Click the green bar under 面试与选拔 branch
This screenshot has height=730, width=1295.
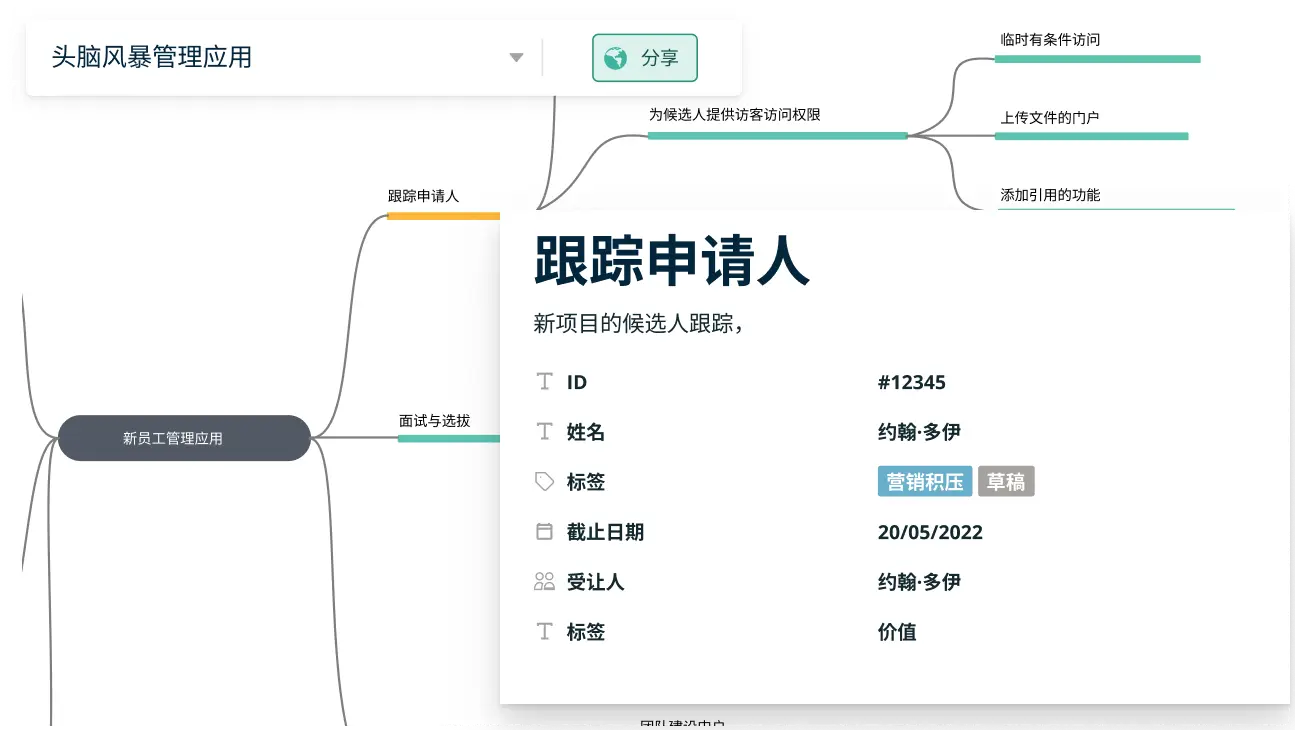(449, 438)
